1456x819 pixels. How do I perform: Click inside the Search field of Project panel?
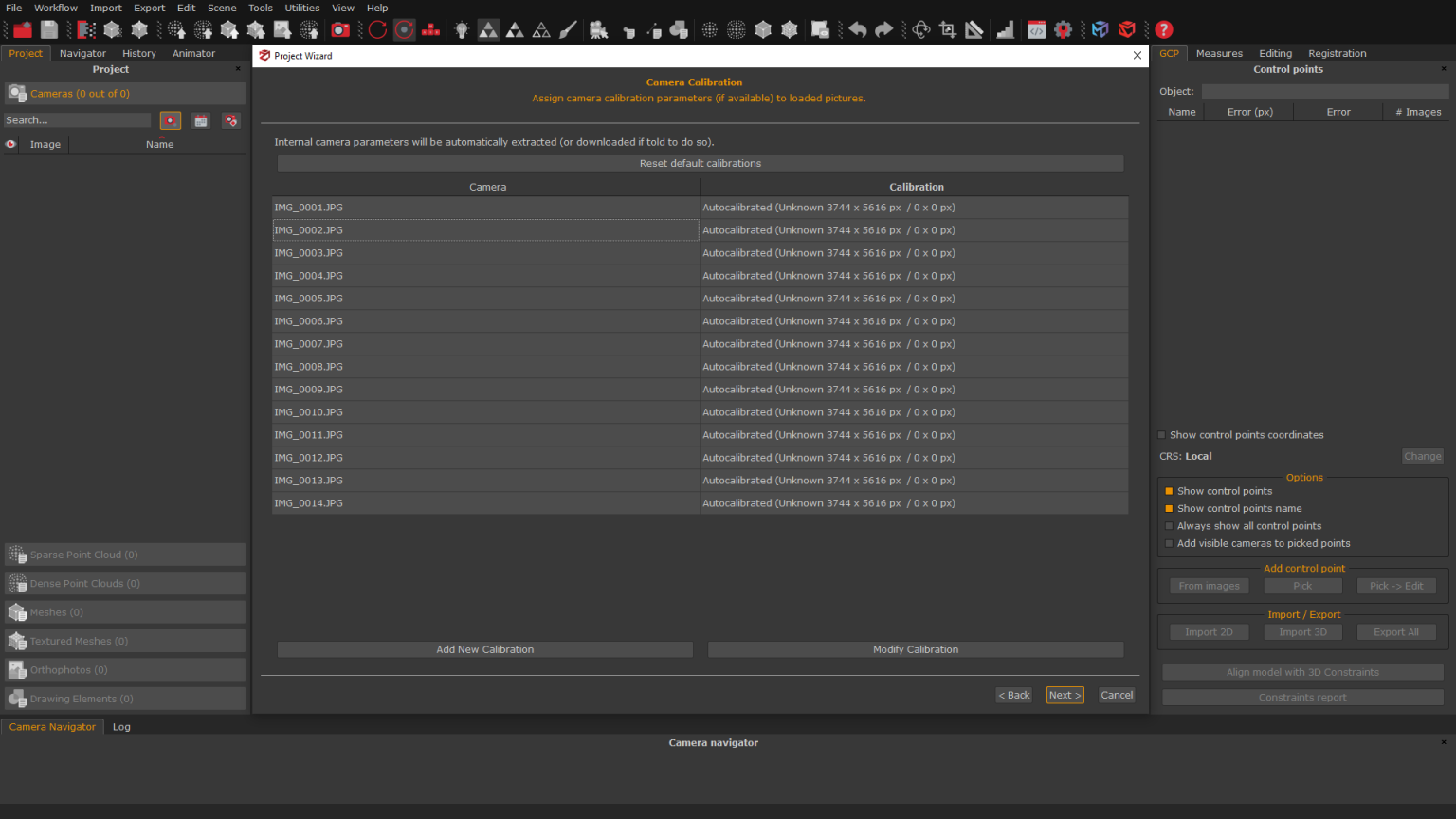pyautogui.click(x=76, y=119)
